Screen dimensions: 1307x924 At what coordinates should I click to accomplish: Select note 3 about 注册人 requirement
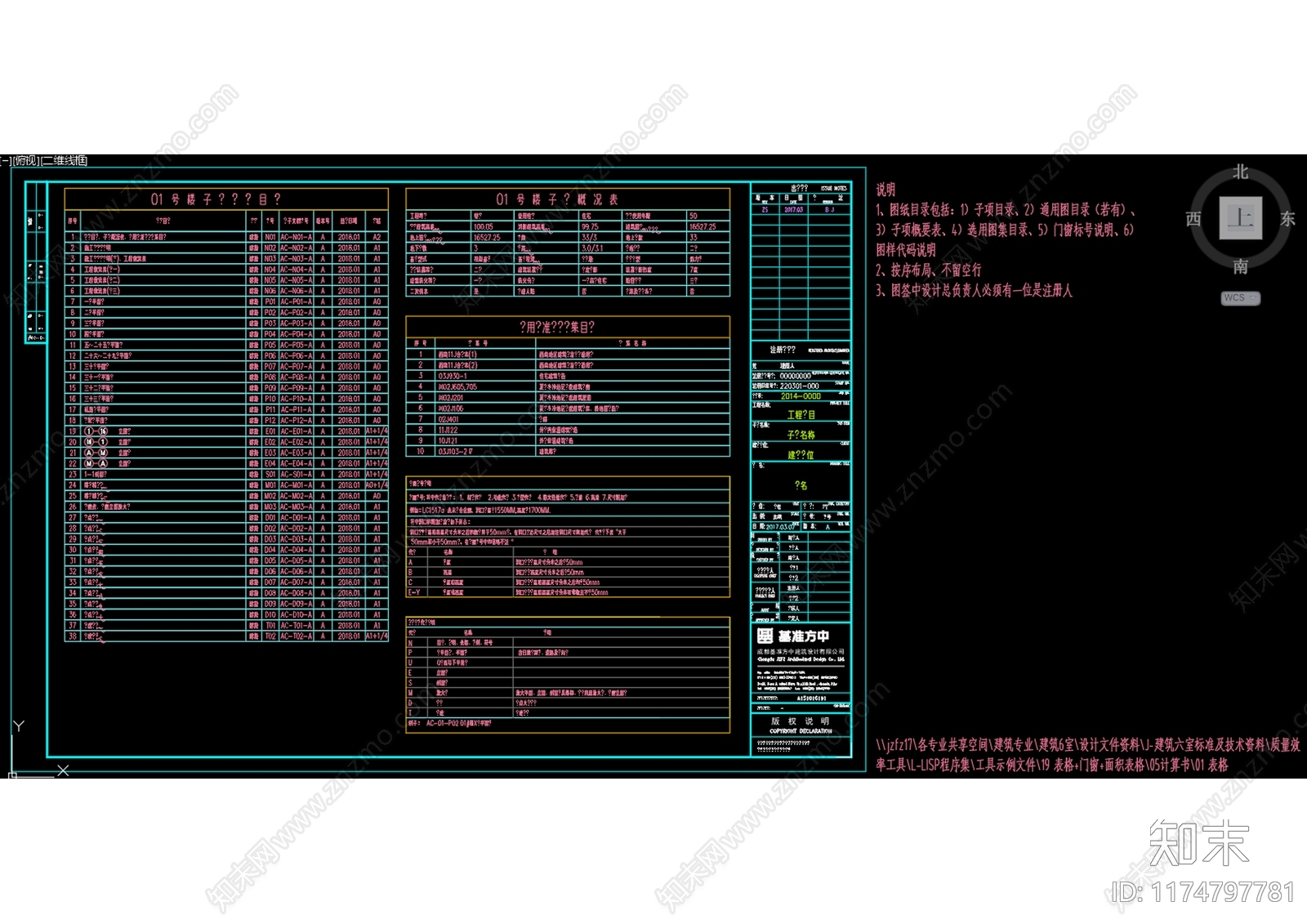(974, 290)
